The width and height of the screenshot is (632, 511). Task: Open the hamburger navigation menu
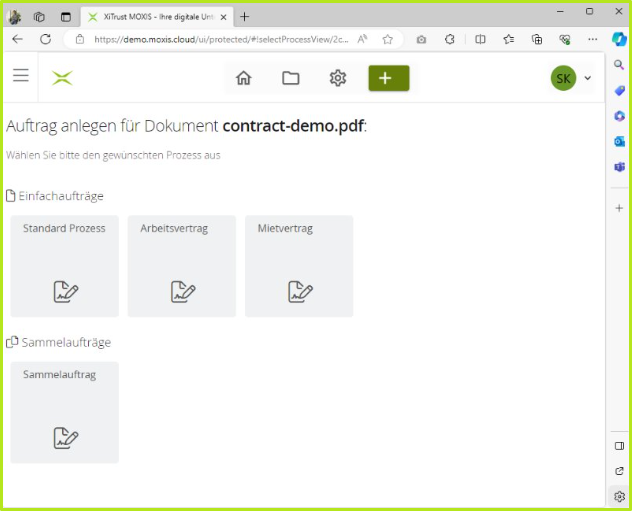point(20,76)
